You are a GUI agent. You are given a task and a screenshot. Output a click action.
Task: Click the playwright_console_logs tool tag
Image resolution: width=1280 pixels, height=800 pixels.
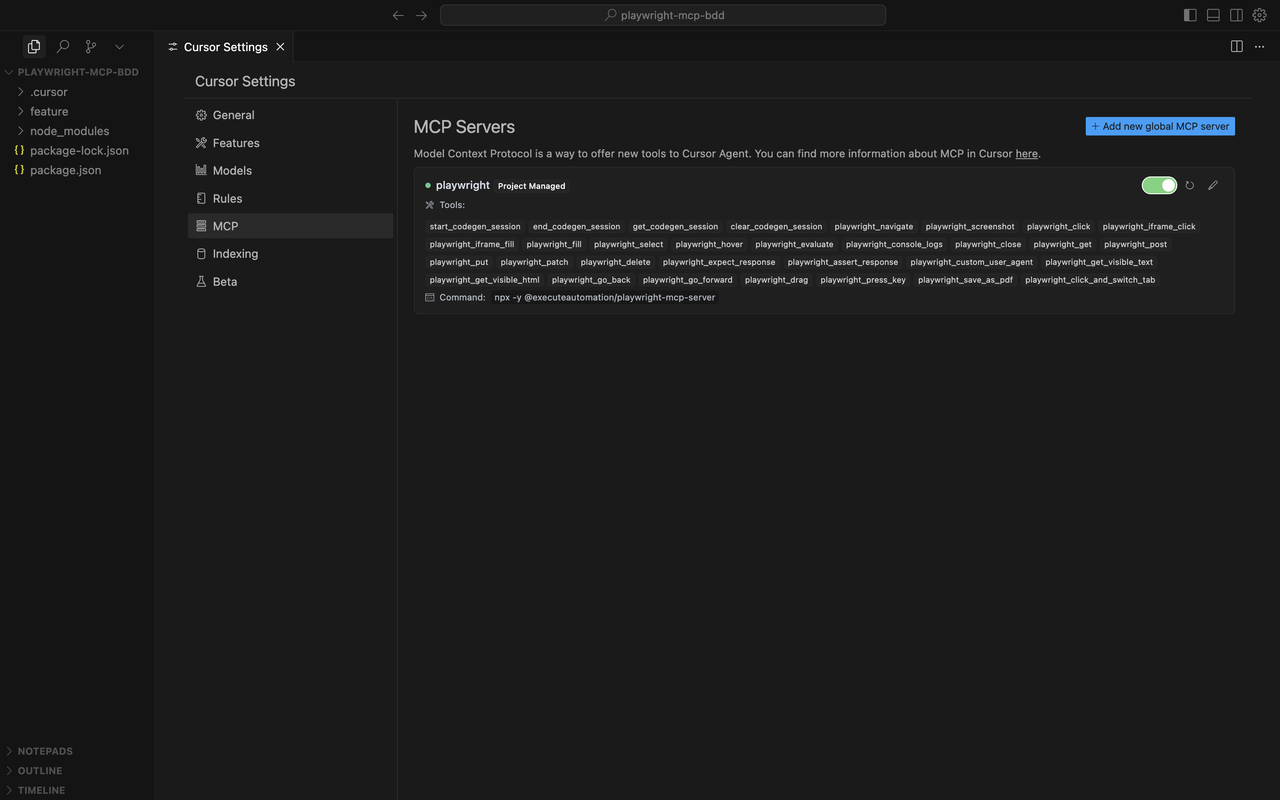click(894, 245)
